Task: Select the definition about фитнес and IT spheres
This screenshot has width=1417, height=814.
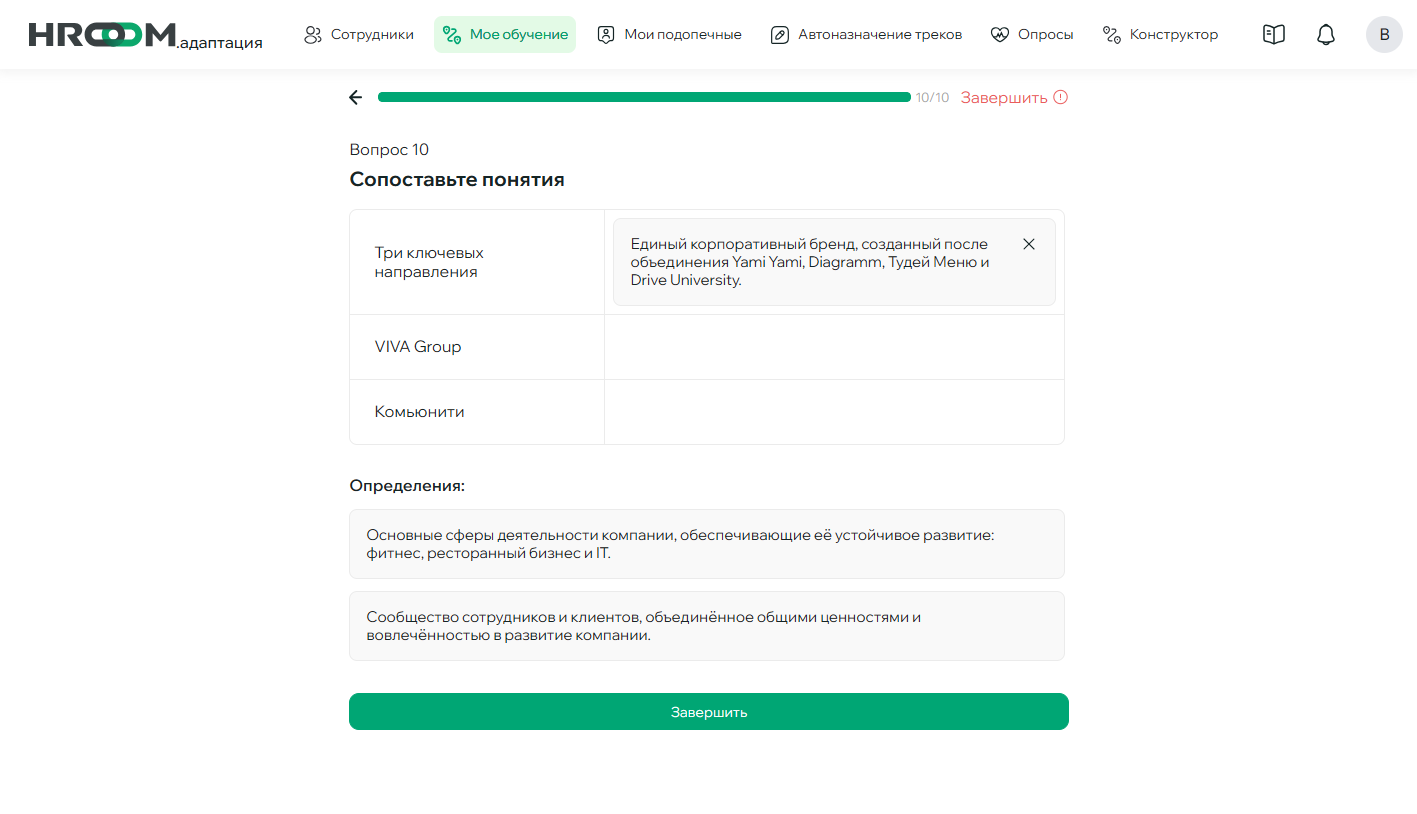Action: pos(706,544)
